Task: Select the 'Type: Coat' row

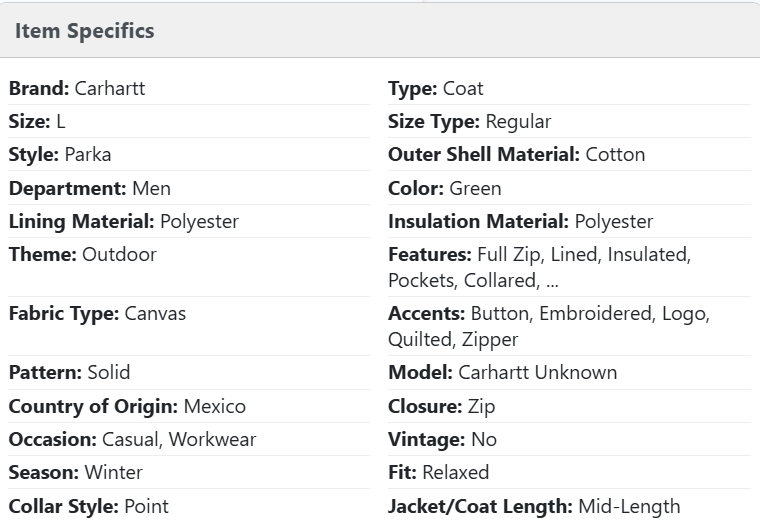Action: point(570,89)
